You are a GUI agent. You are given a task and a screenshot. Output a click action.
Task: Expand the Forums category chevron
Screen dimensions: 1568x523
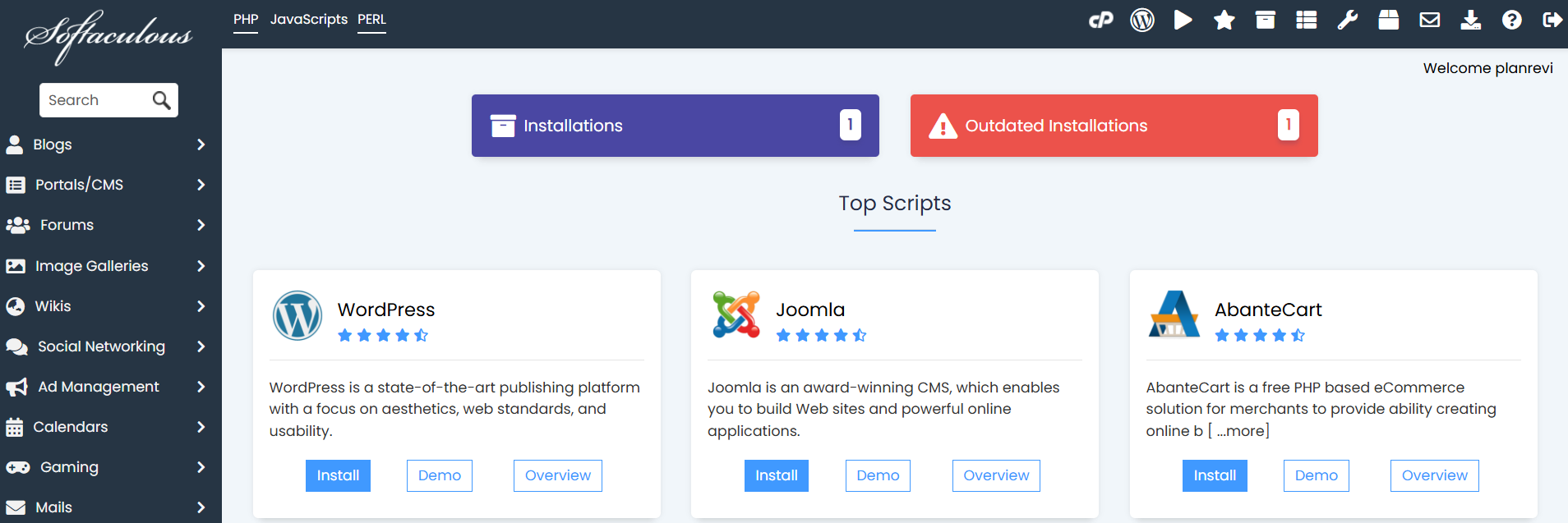coord(201,225)
